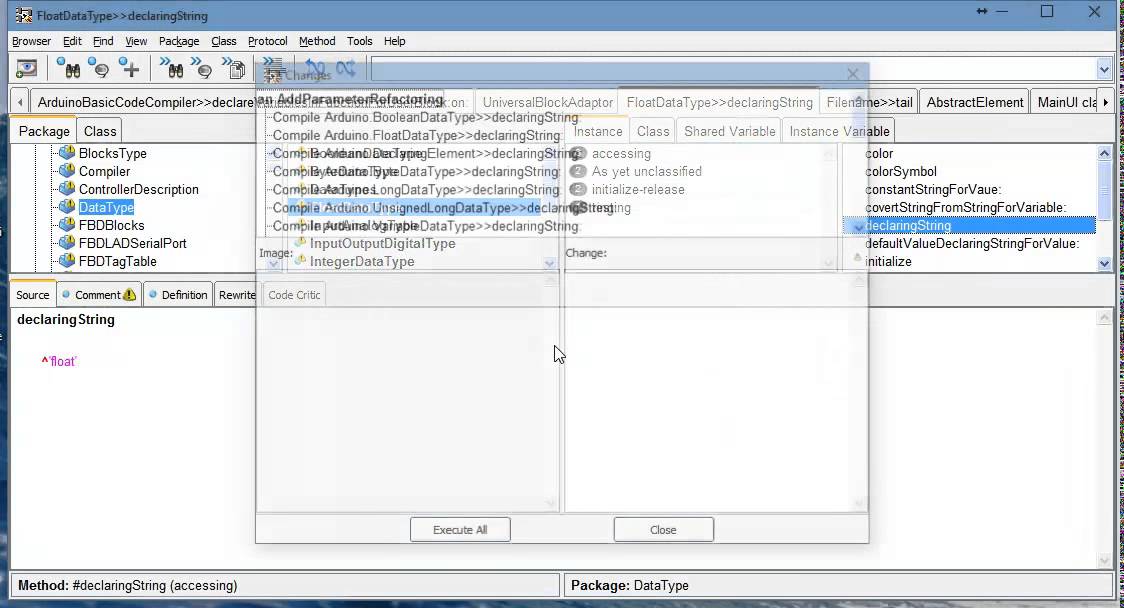Image resolution: width=1124 pixels, height=608 pixels.
Task: Click the blue-dot plus toolbar icon
Action: [129, 68]
